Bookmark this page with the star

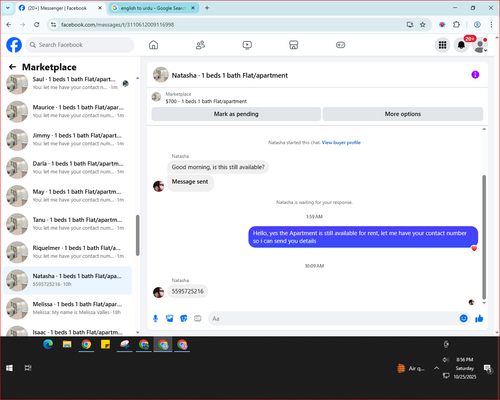coord(423,25)
